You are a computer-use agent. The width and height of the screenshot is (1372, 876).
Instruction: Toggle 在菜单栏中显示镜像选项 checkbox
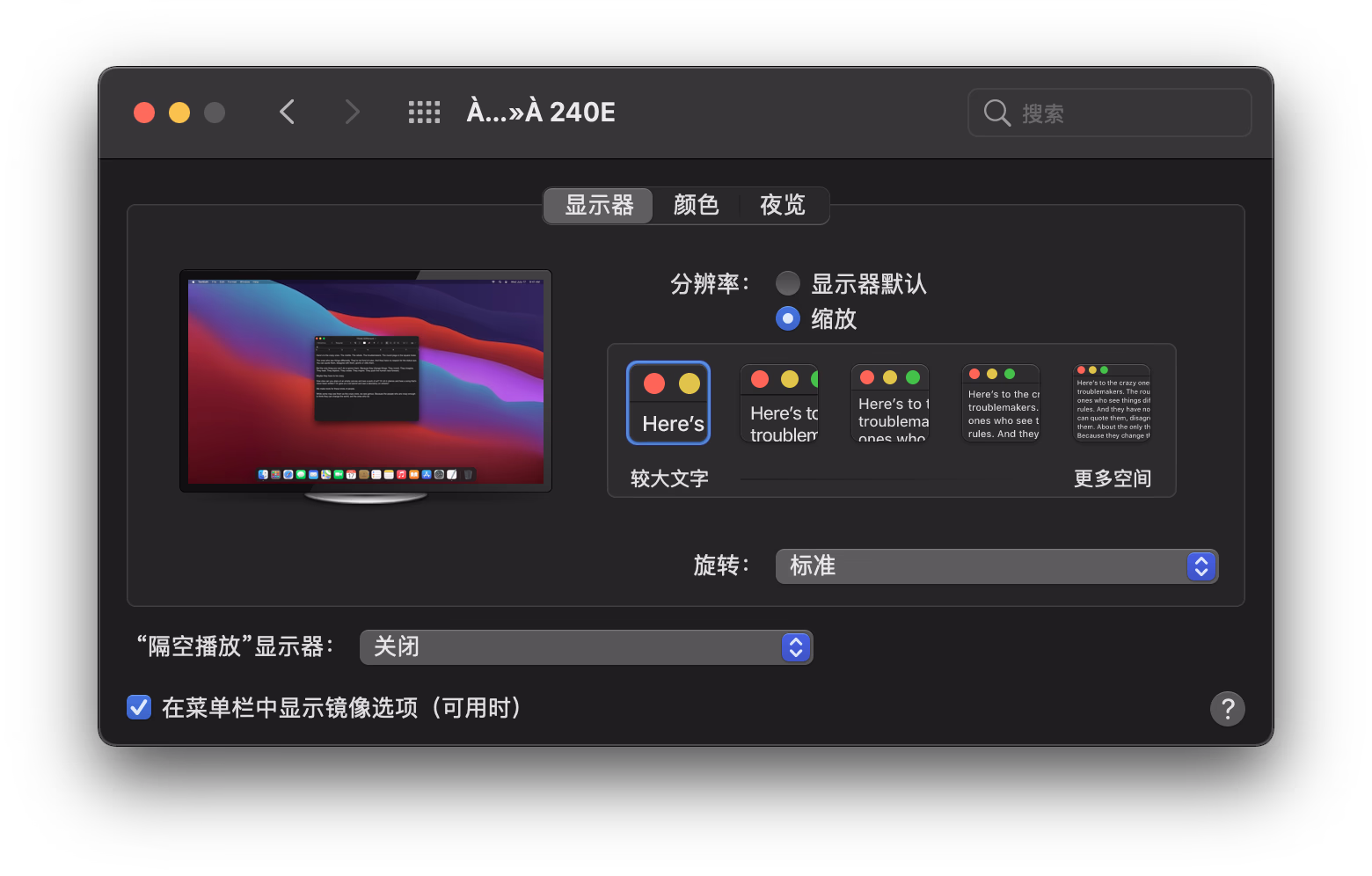[139, 707]
